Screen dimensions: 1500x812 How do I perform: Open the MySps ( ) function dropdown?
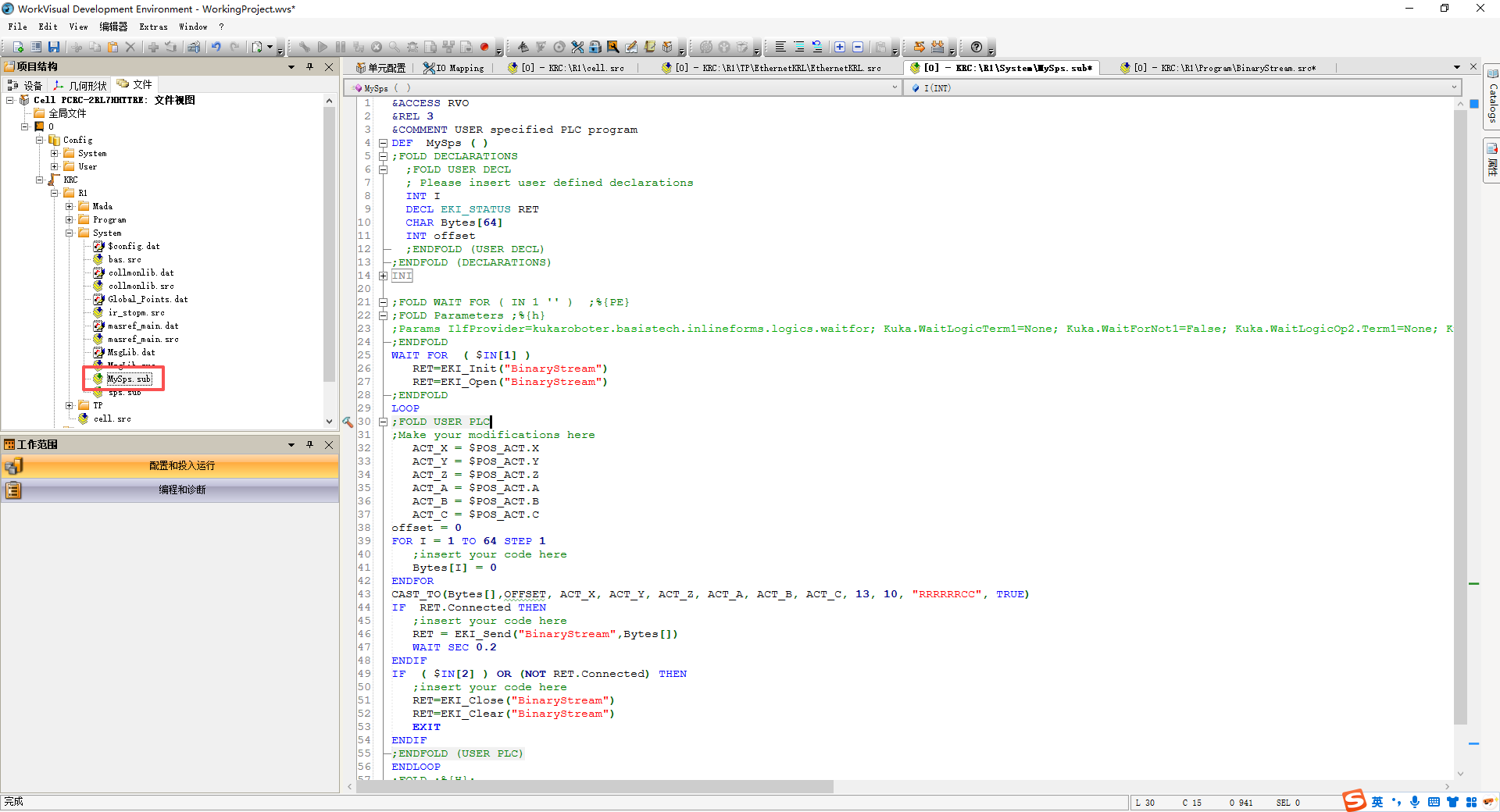(895, 87)
